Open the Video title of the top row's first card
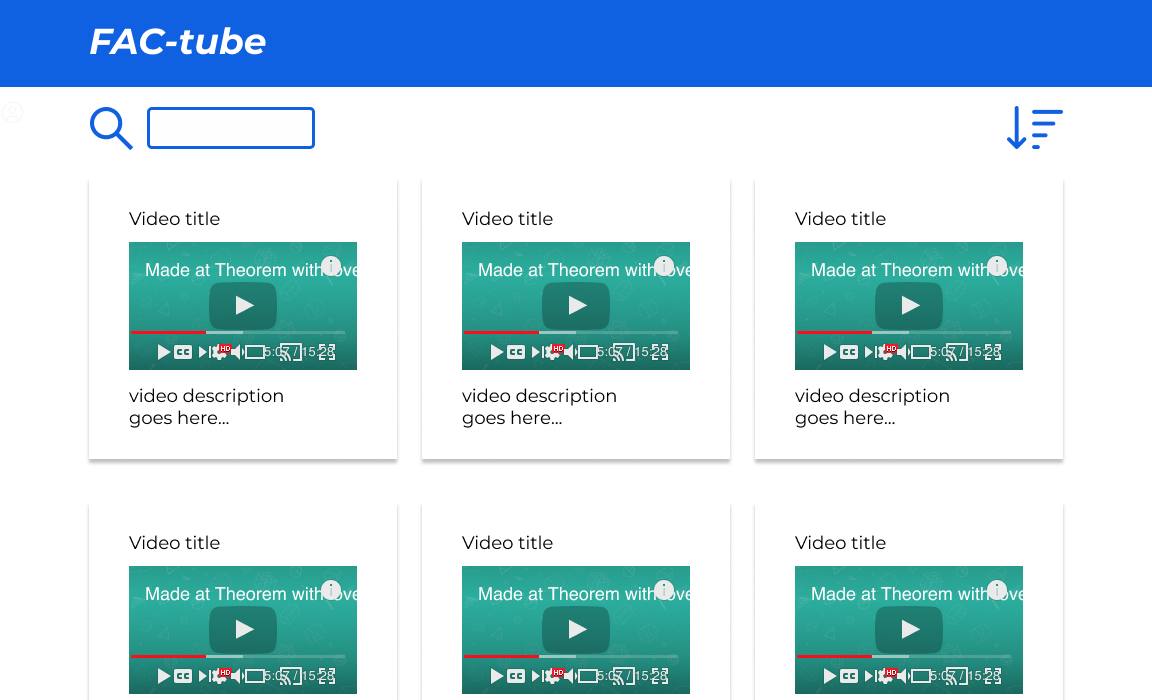The width and height of the screenshot is (1152, 700). (174, 219)
